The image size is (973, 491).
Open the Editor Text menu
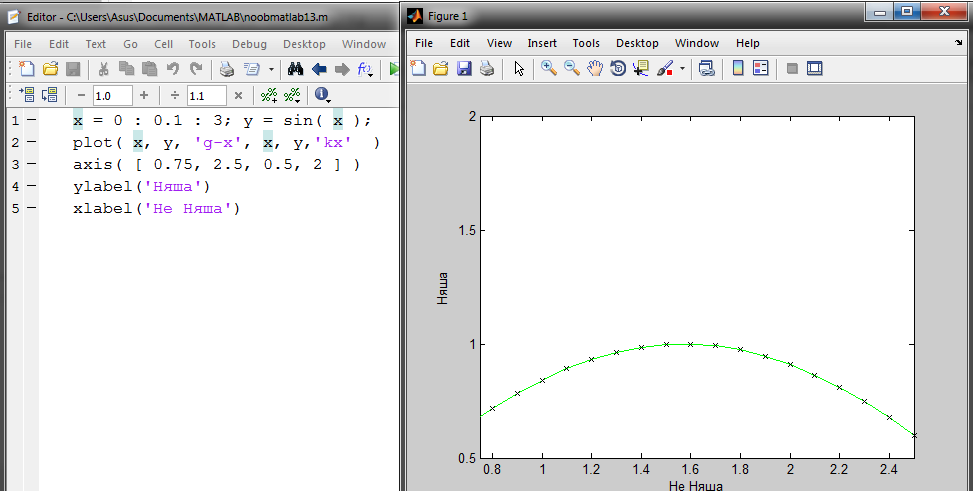(96, 44)
